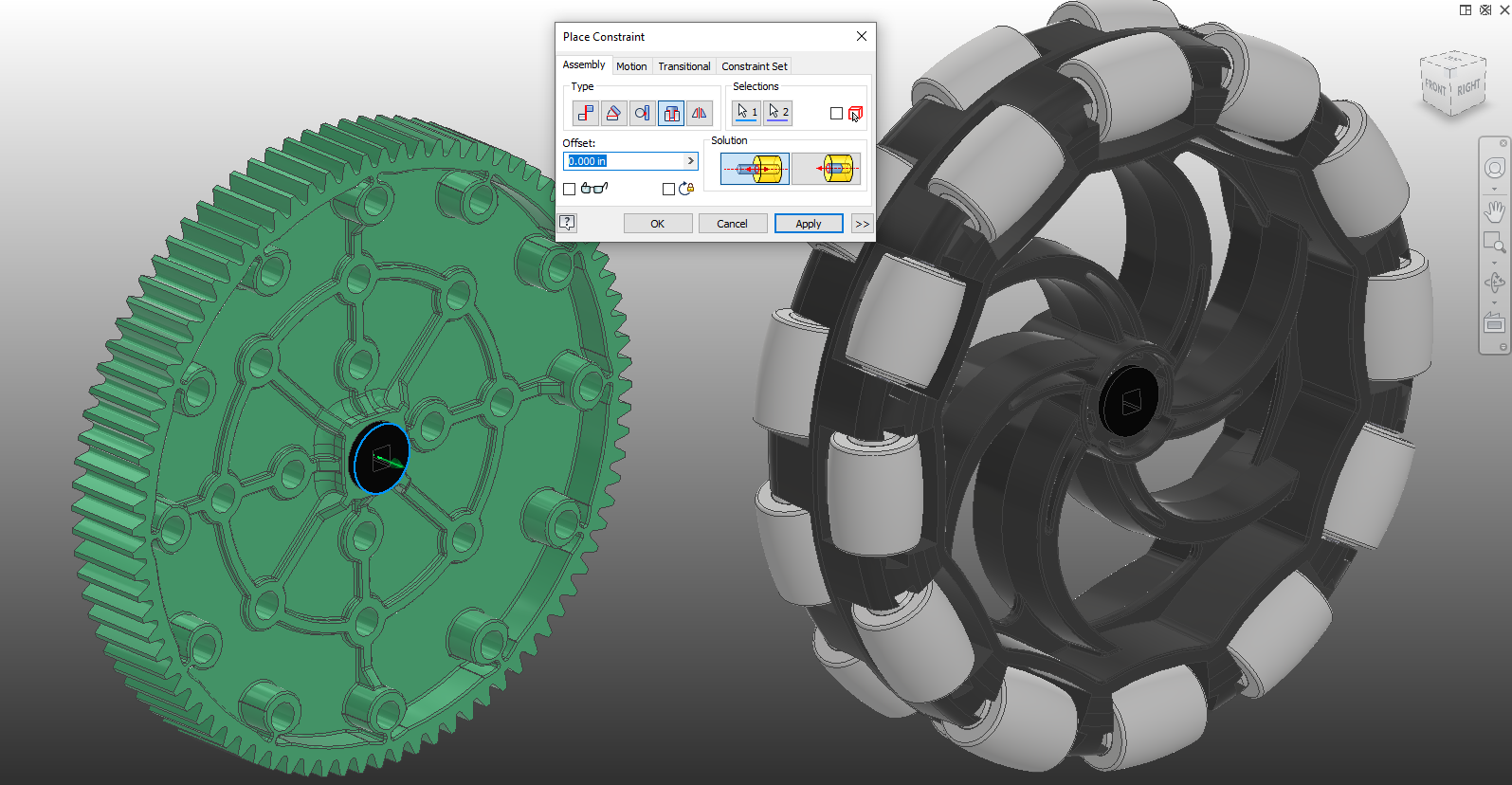This screenshot has width=1512, height=785.
Task: Select the Zoom Window tool
Action: 1494,243
